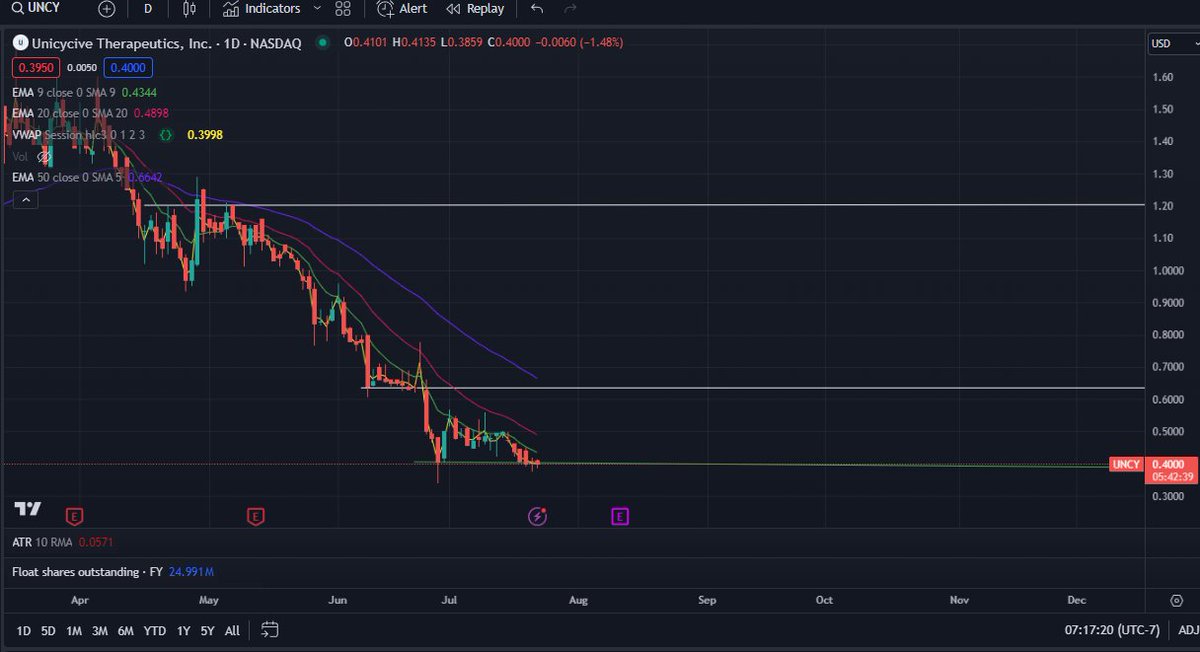
Task: Open the USD currency dropdown
Action: [x=1170, y=43]
